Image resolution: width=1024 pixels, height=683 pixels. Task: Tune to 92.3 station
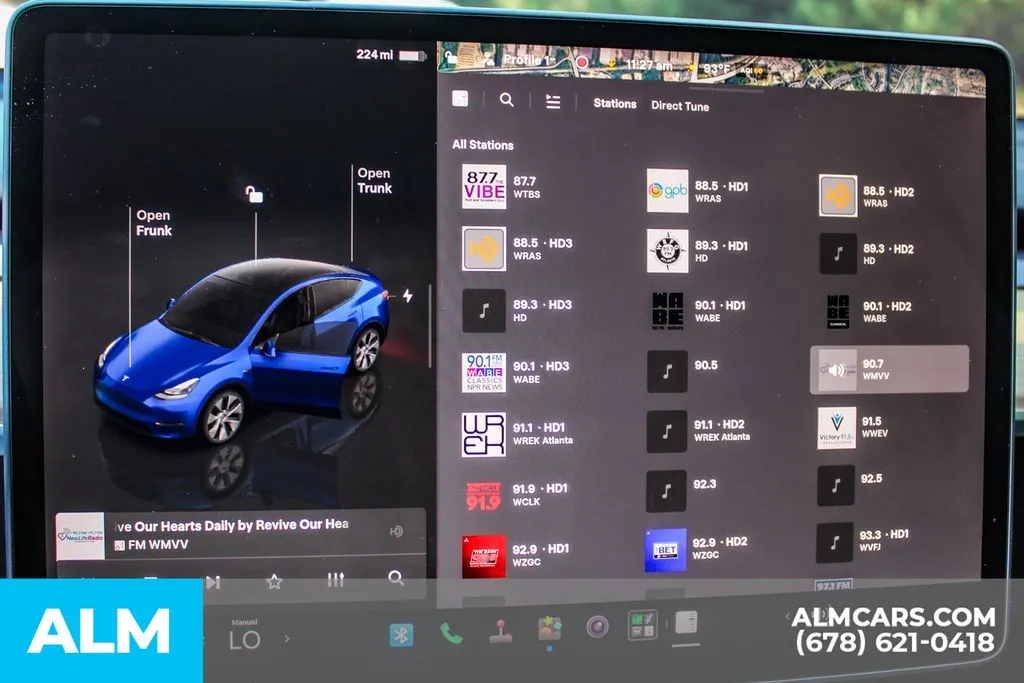(682, 490)
